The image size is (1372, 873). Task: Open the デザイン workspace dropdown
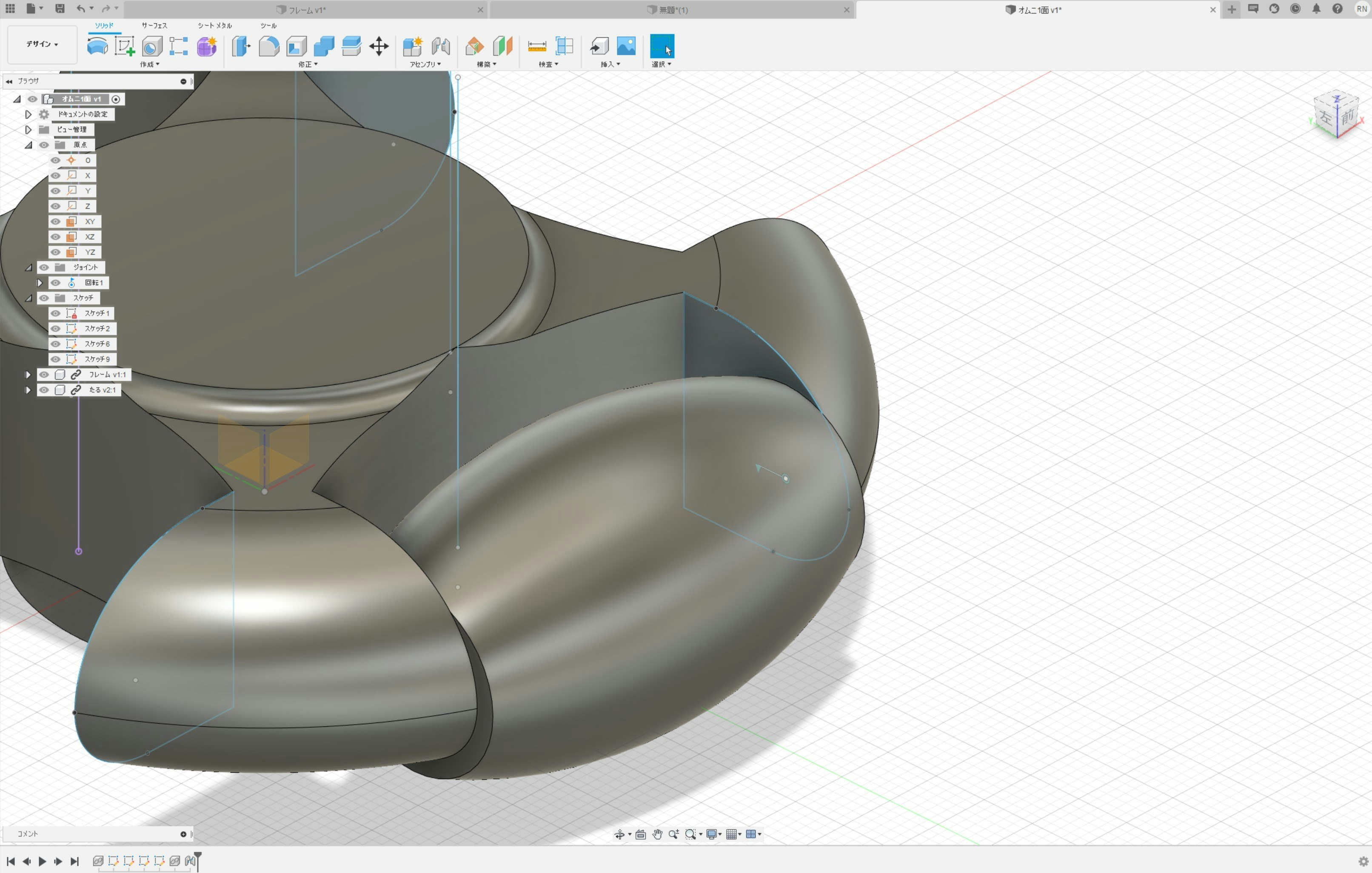[42, 44]
